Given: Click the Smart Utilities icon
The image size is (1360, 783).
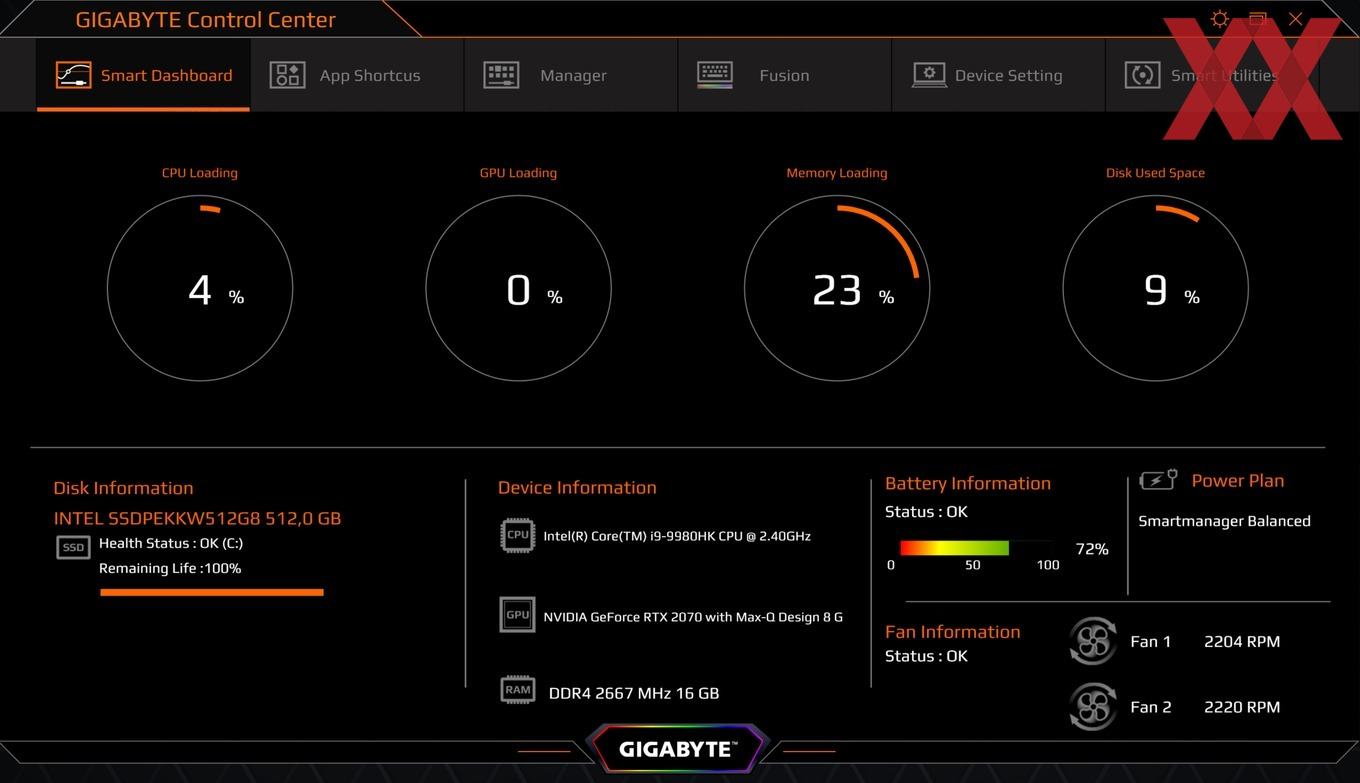Looking at the screenshot, I should tap(1142, 75).
